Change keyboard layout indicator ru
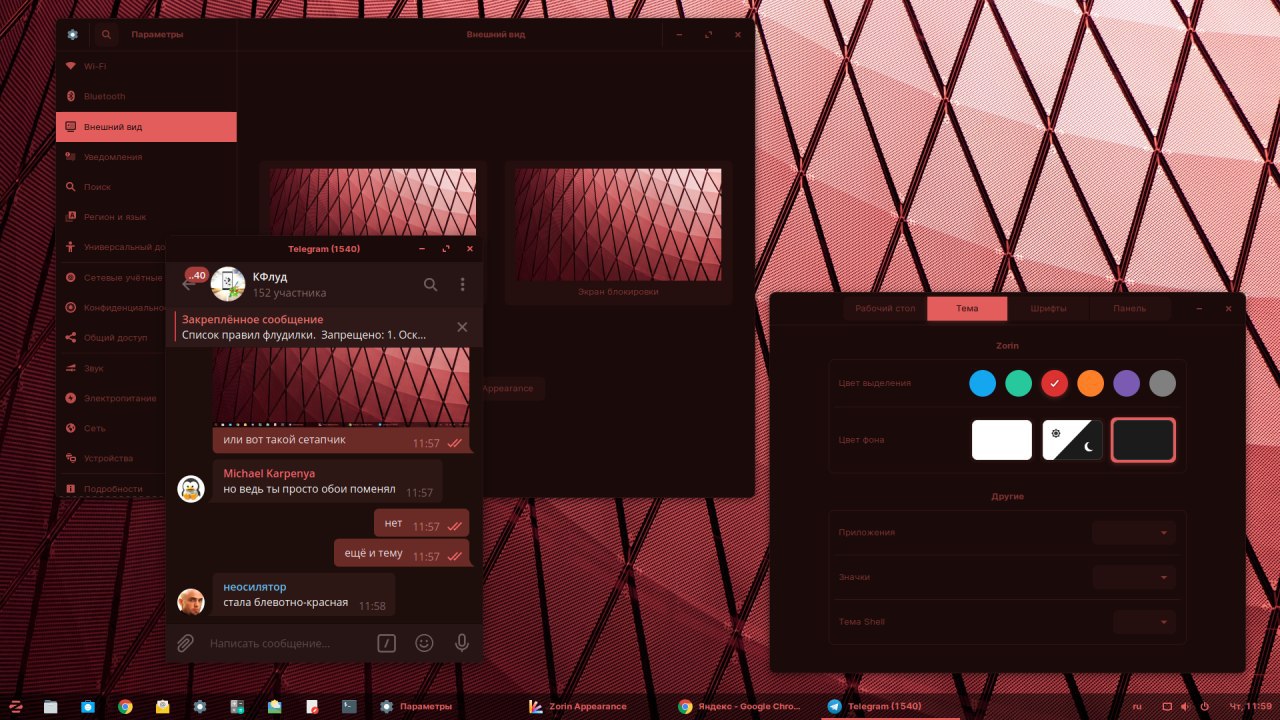1280x720 pixels. click(1136, 706)
